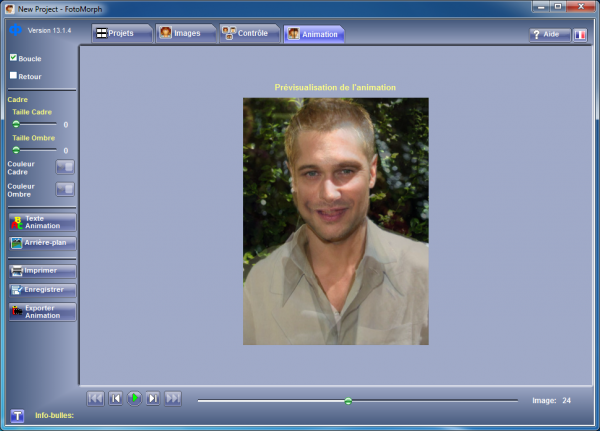
Task: Open the Couleur Cadre color picker
Action: [65, 166]
